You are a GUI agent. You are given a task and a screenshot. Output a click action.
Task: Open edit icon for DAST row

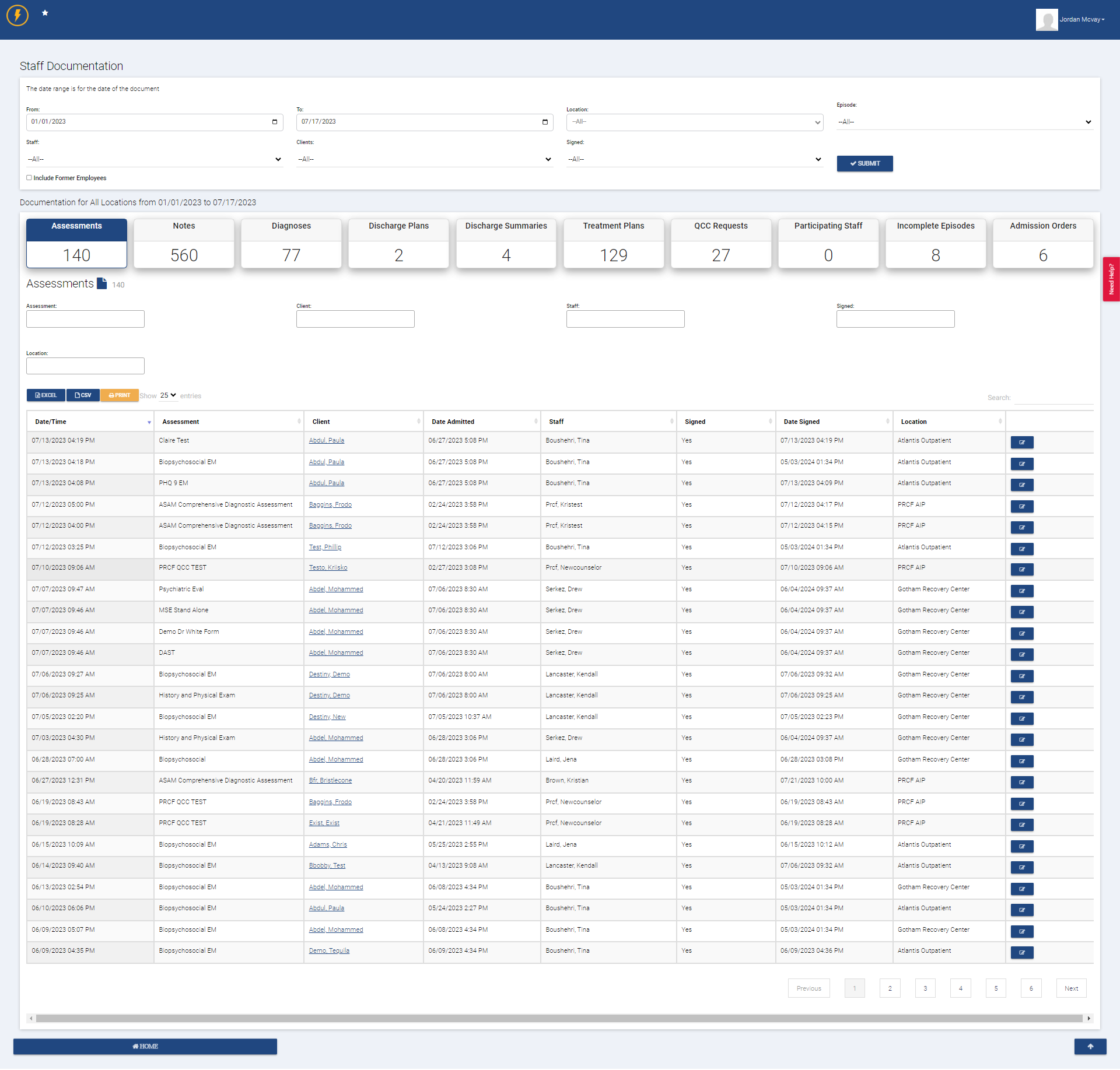tap(1022, 655)
